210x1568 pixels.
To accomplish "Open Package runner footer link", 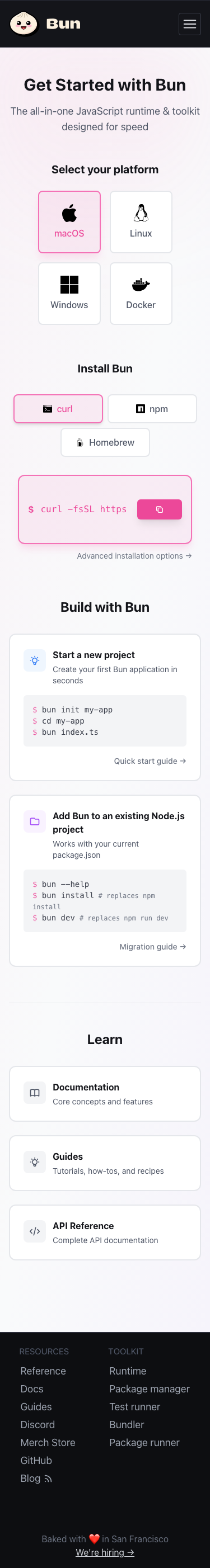I will point(144,1443).
